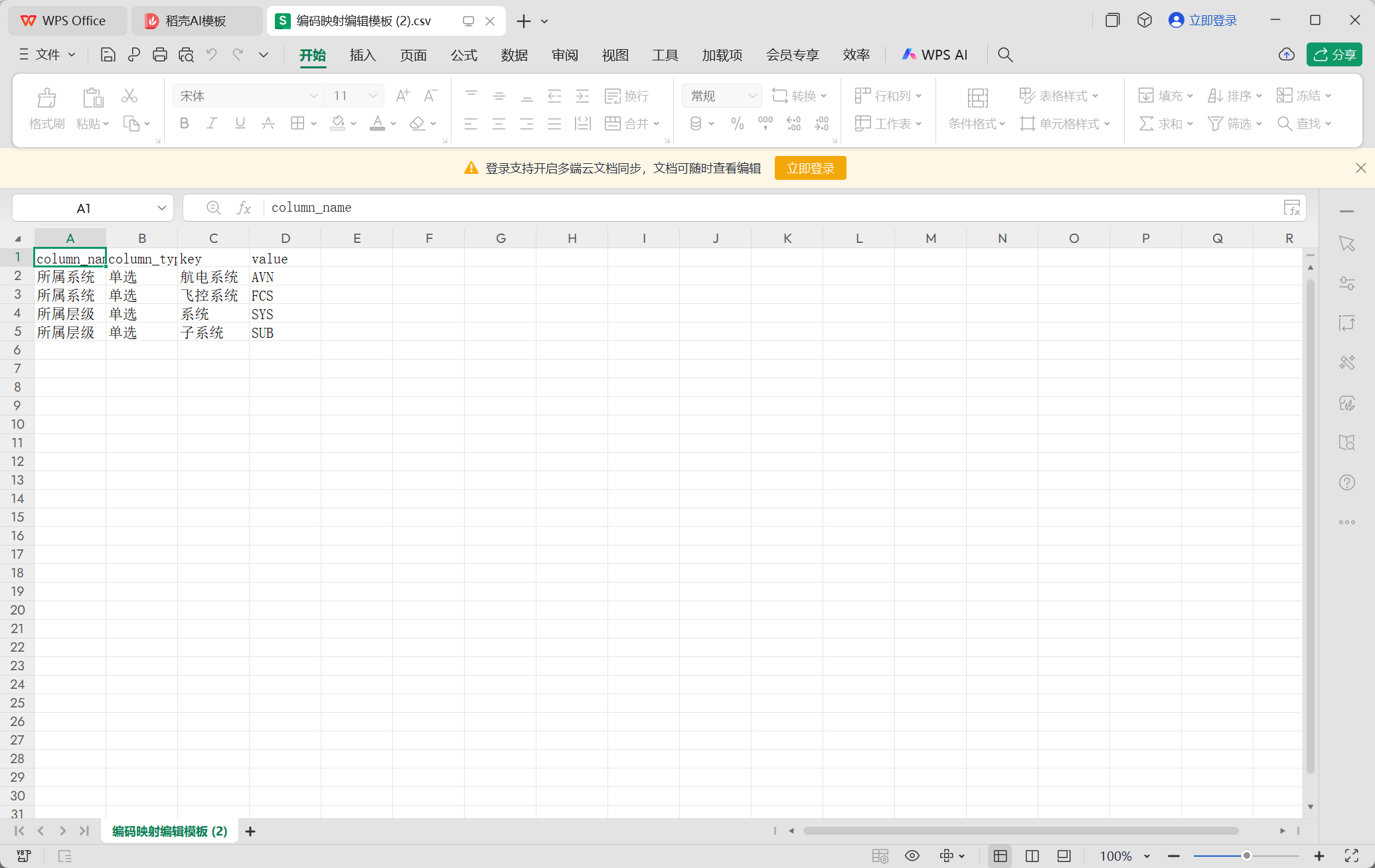Add a new sheet with plus icon
The image size is (1375, 868).
(250, 831)
